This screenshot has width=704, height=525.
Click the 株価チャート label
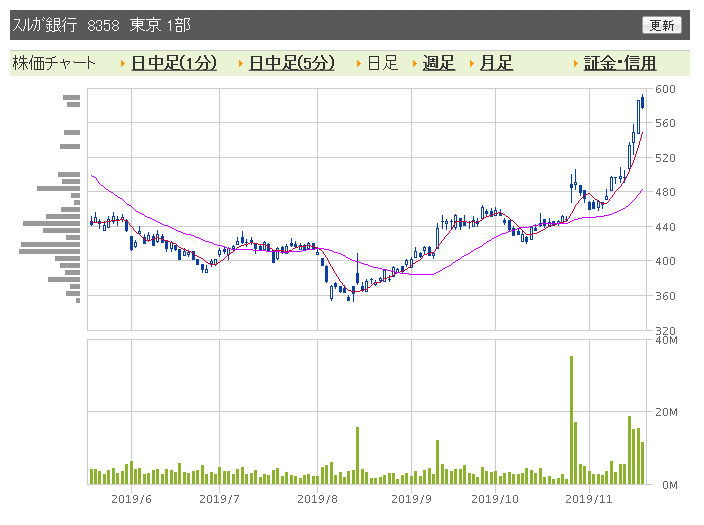pyautogui.click(x=54, y=63)
